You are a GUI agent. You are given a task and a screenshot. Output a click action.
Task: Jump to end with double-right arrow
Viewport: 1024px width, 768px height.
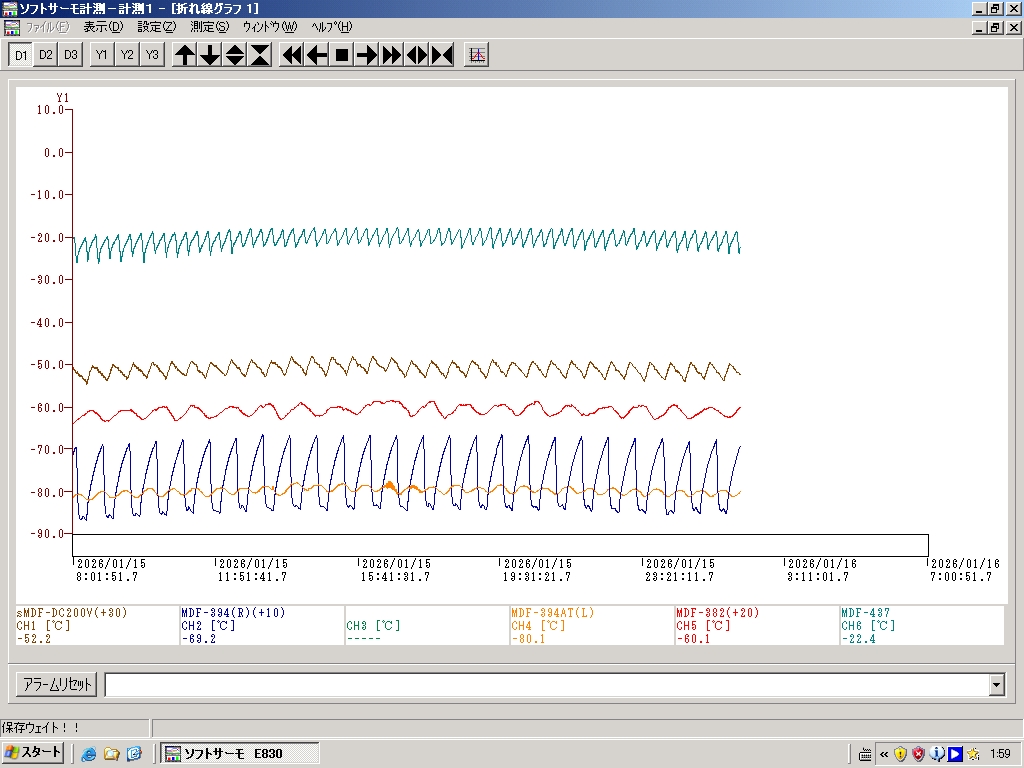pos(392,55)
